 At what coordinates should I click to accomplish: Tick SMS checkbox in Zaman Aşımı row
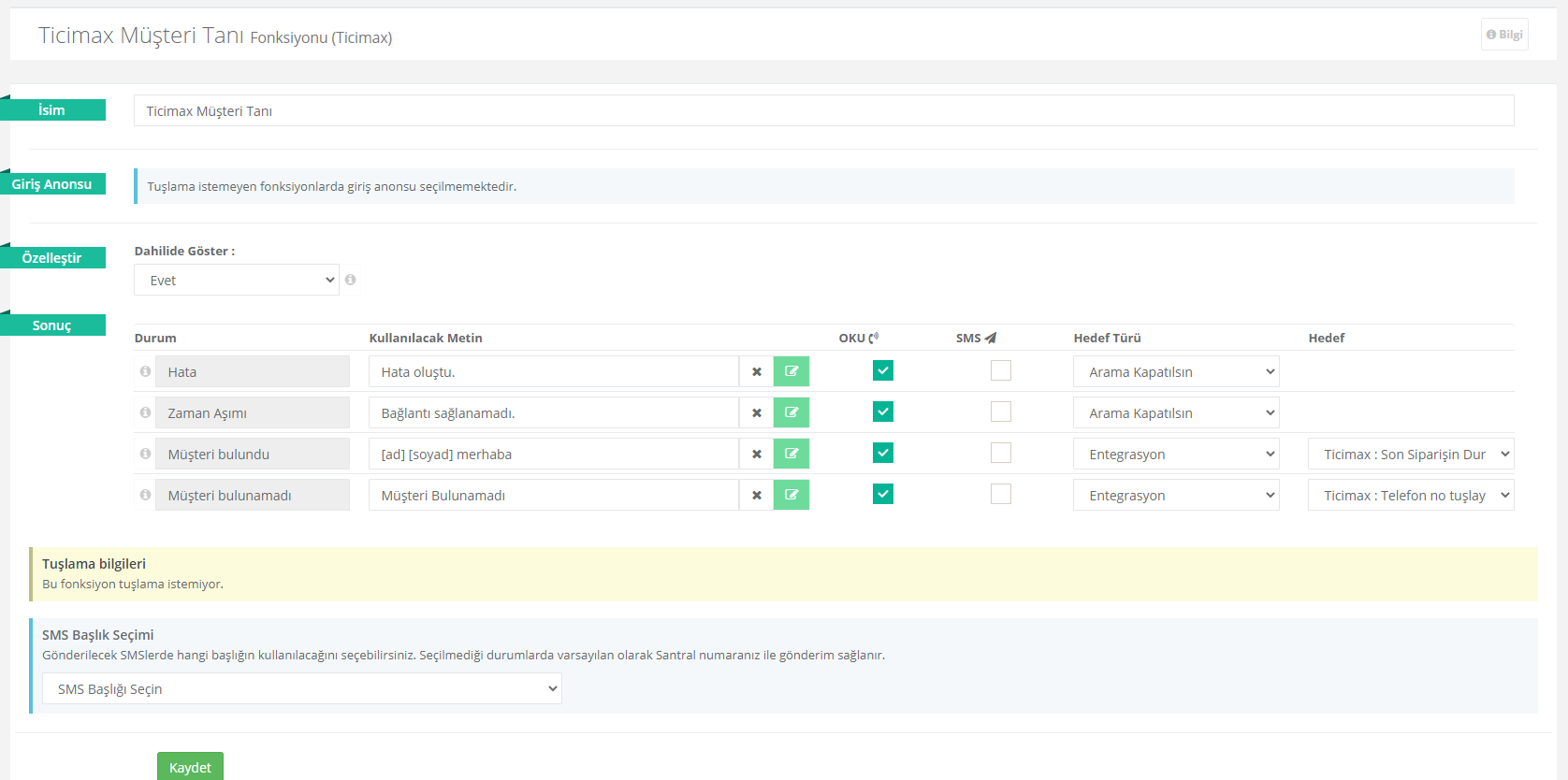[x=1000, y=412]
